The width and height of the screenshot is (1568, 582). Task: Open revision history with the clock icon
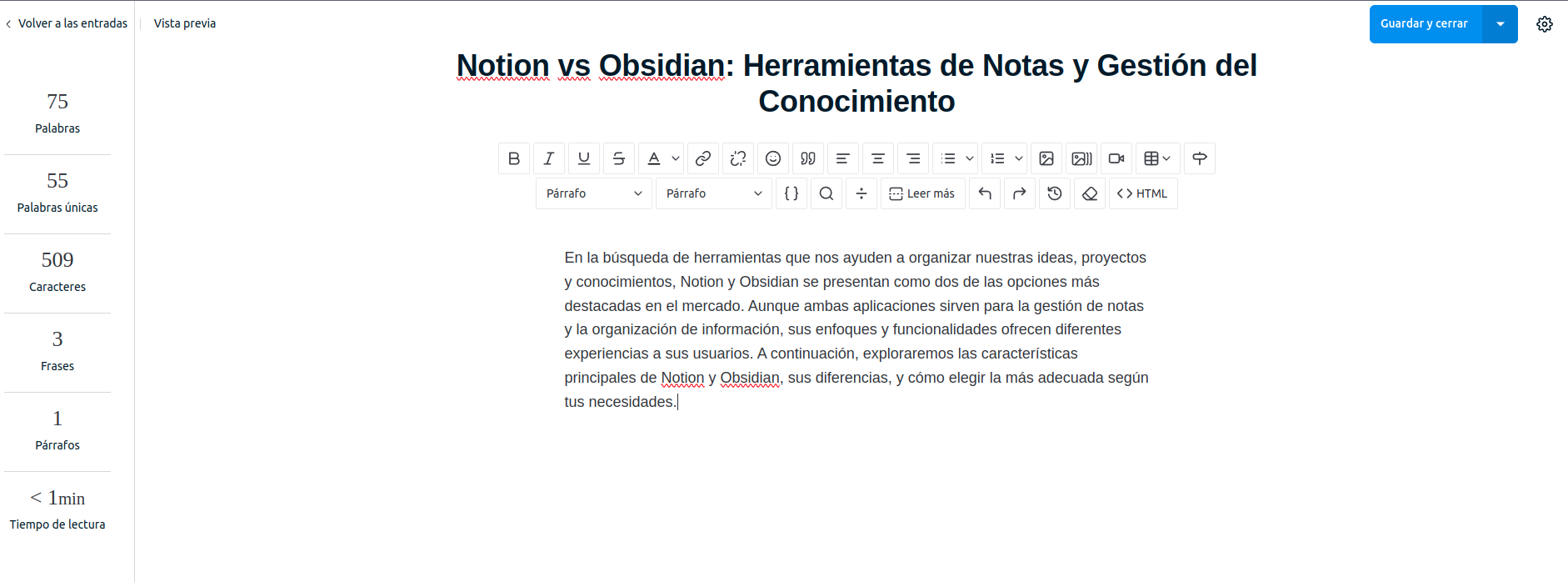(1055, 193)
